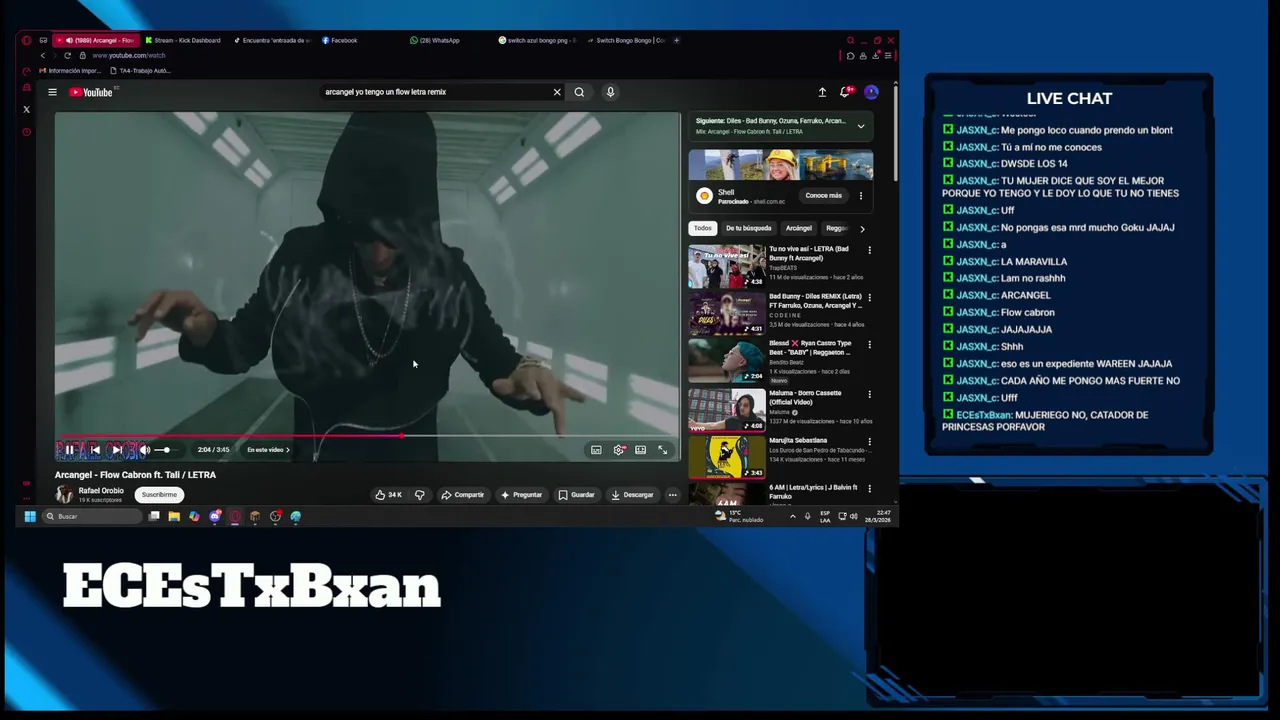
Task: Expand the up-next playlist panel
Action: [x=860, y=126]
